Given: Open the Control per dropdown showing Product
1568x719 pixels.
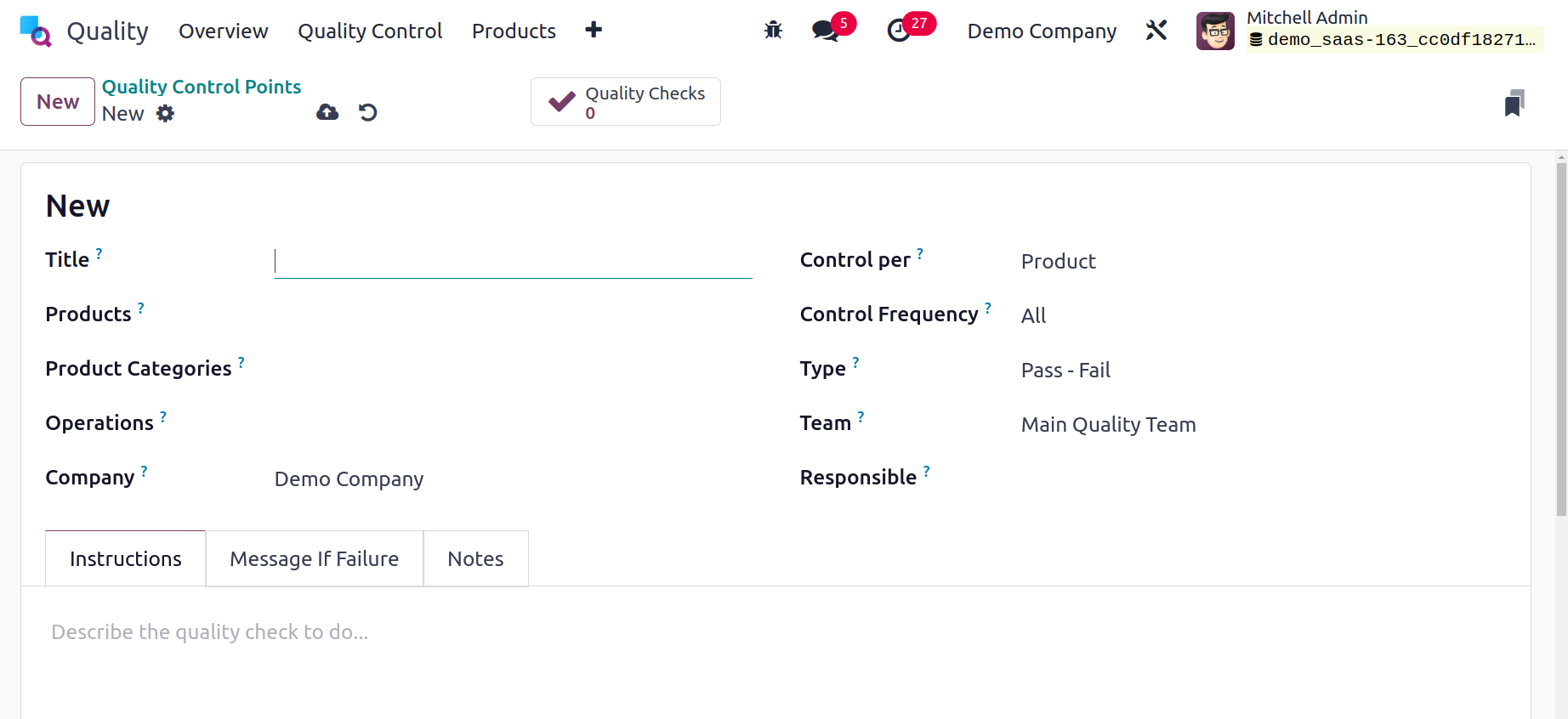Looking at the screenshot, I should point(1260,261).
